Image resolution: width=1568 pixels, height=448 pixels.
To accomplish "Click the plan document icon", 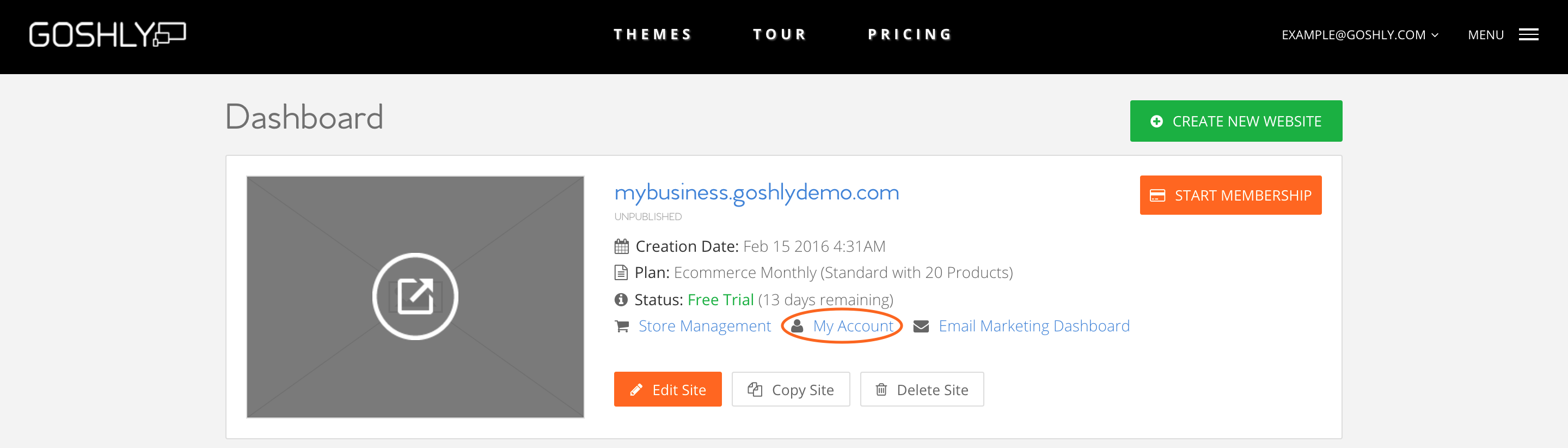I will (x=621, y=273).
